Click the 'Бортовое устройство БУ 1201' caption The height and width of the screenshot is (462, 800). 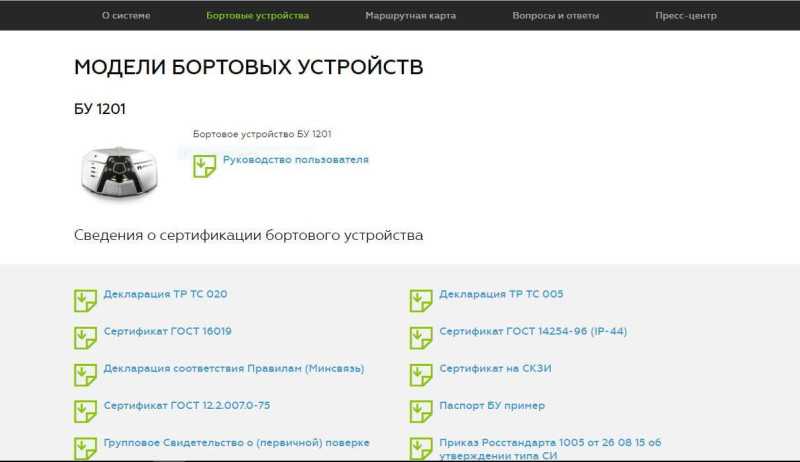pos(262,134)
